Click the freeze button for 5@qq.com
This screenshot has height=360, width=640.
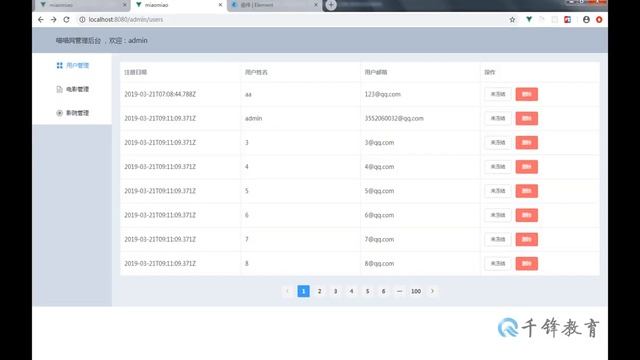click(498, 191)
